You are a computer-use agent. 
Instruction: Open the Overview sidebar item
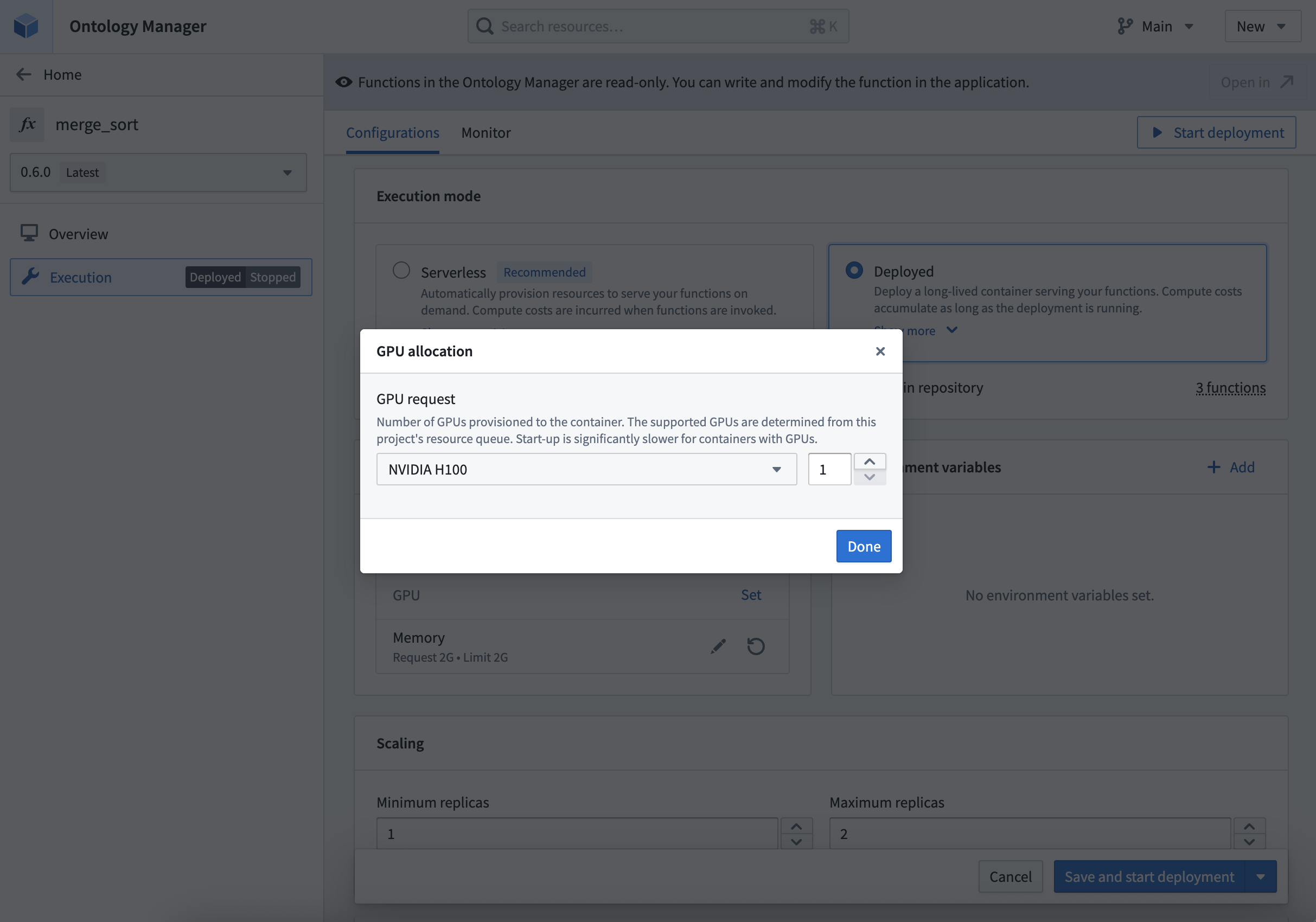(78, 234)
